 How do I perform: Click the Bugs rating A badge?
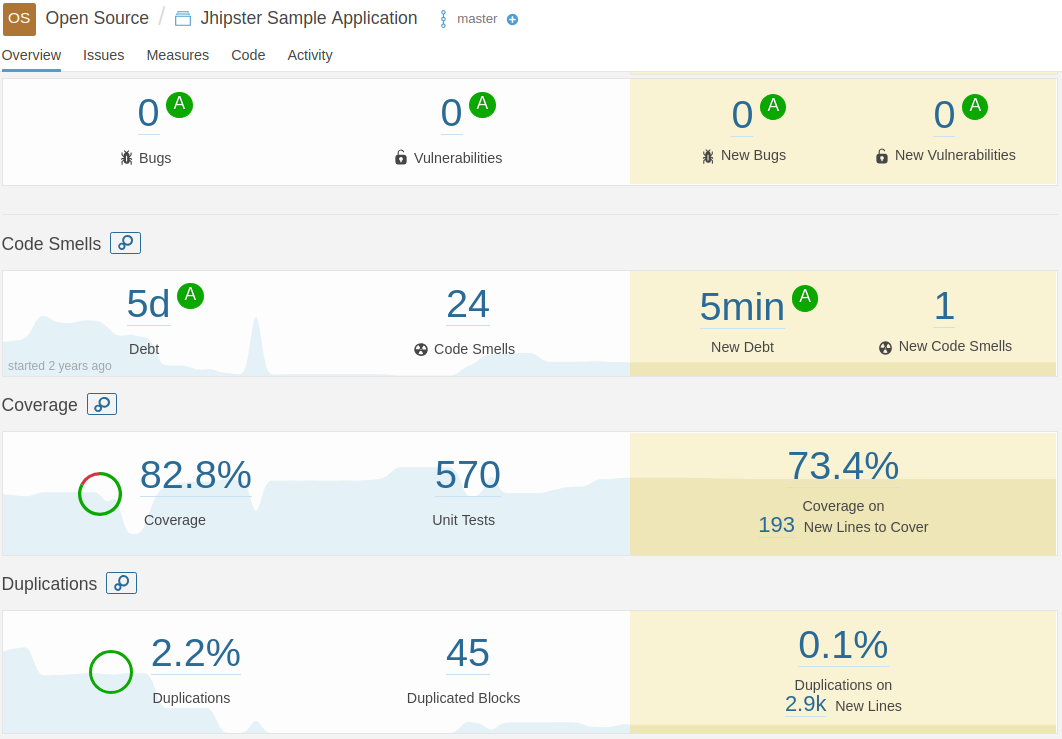tap(179, 104)
